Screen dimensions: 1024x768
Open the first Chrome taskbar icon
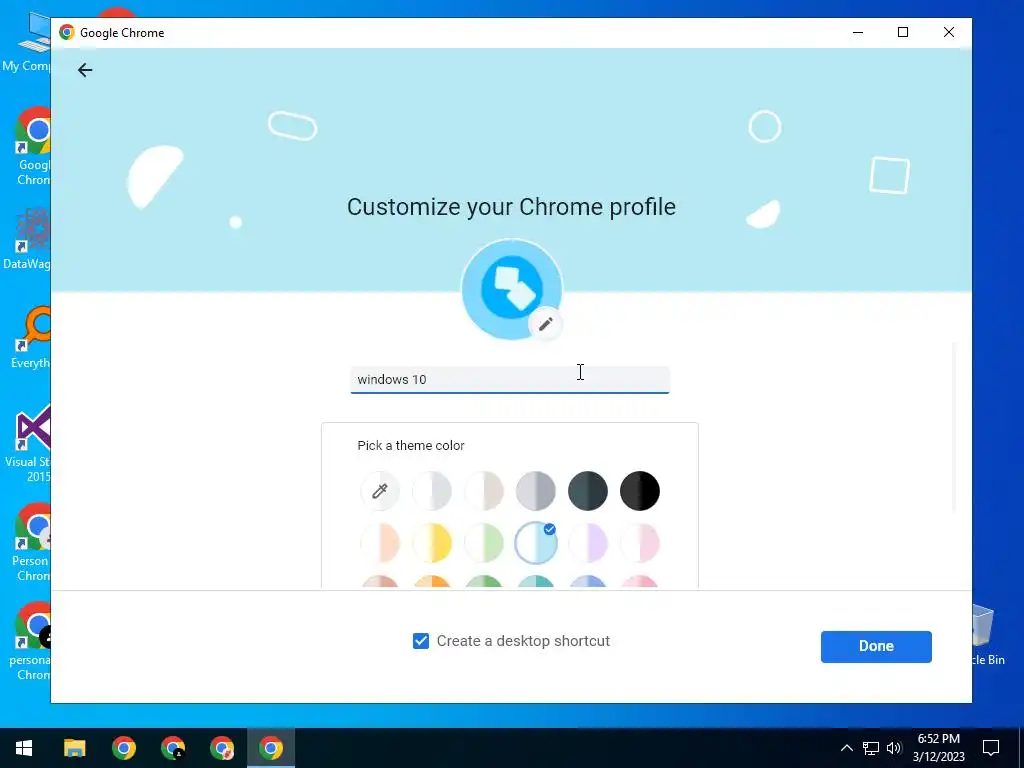point(123,748)
